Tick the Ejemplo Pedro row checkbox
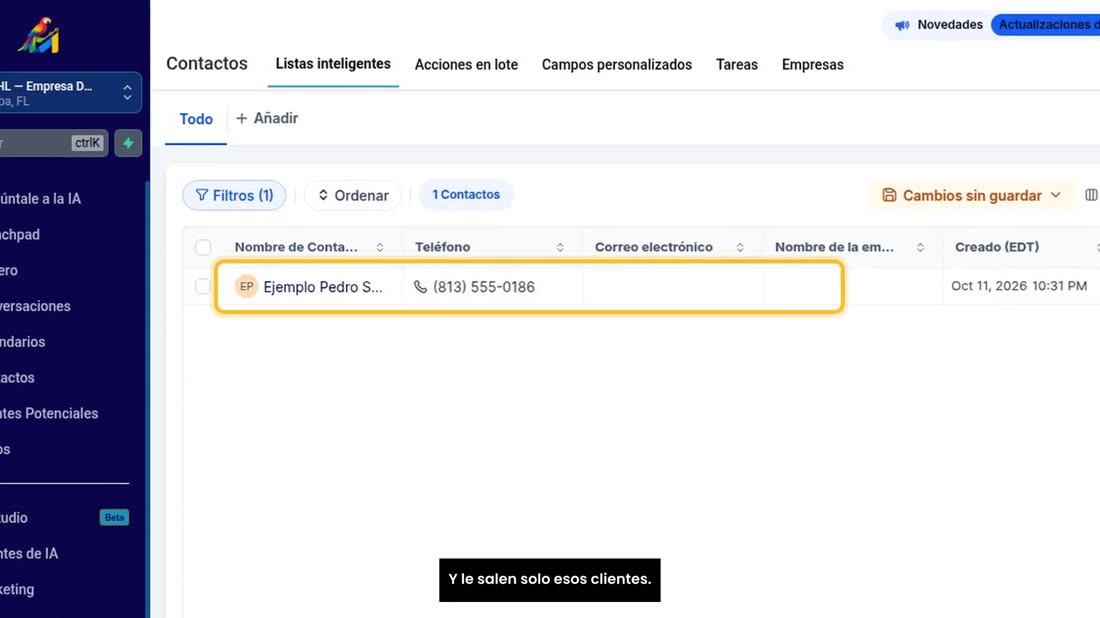1100x618 pixels. [x=203, y=286]
